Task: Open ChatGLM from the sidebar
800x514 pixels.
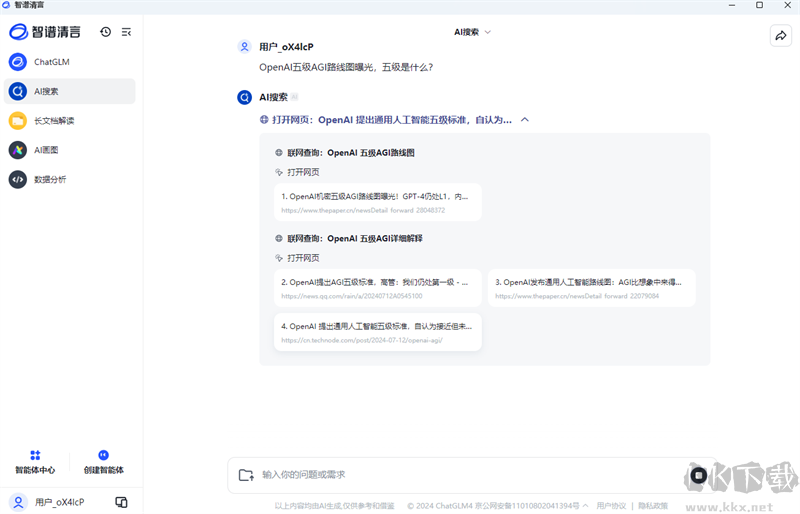Action: [x=69, y=62]
